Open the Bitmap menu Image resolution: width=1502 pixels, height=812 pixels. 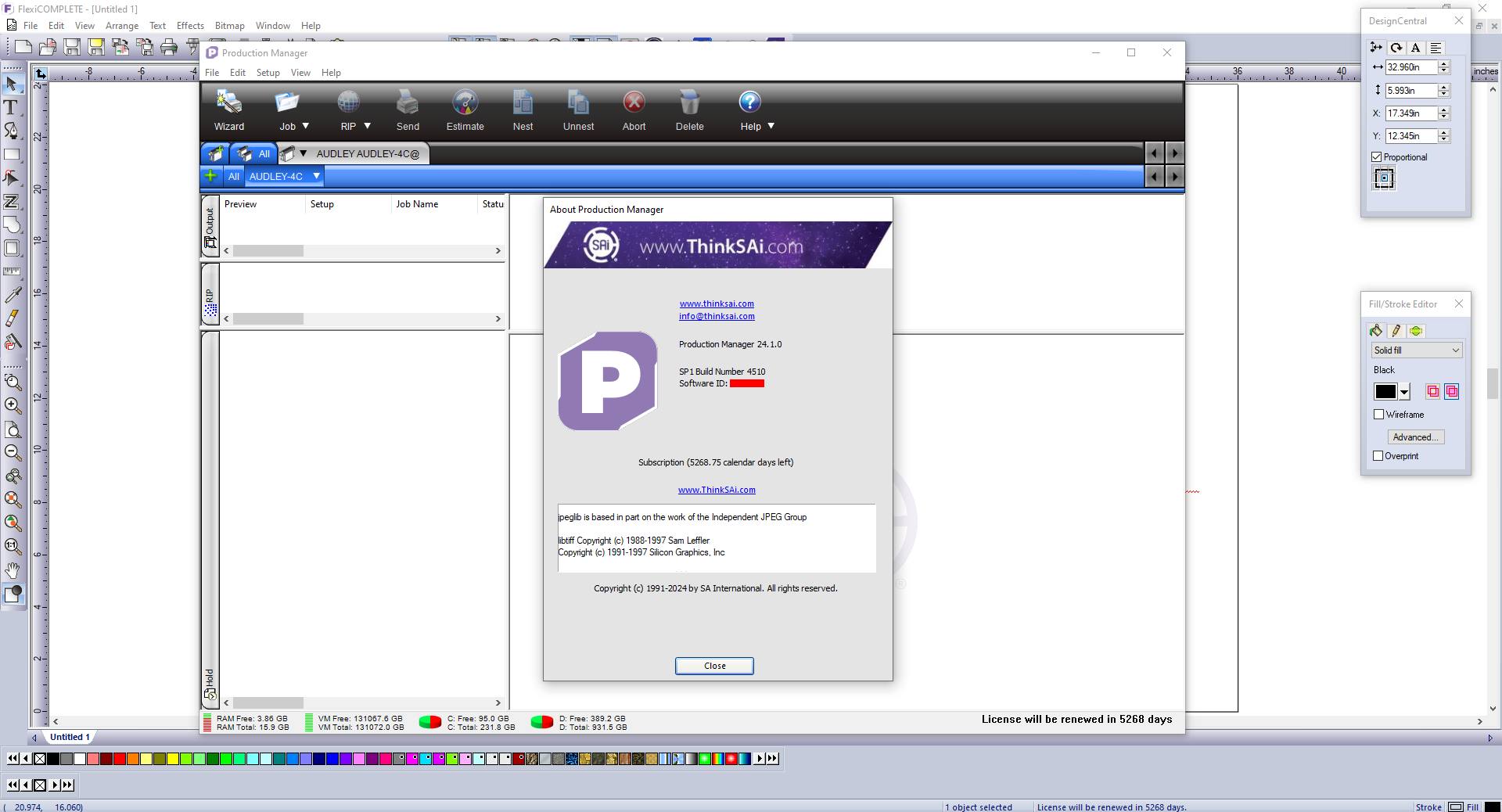(229, 26)
